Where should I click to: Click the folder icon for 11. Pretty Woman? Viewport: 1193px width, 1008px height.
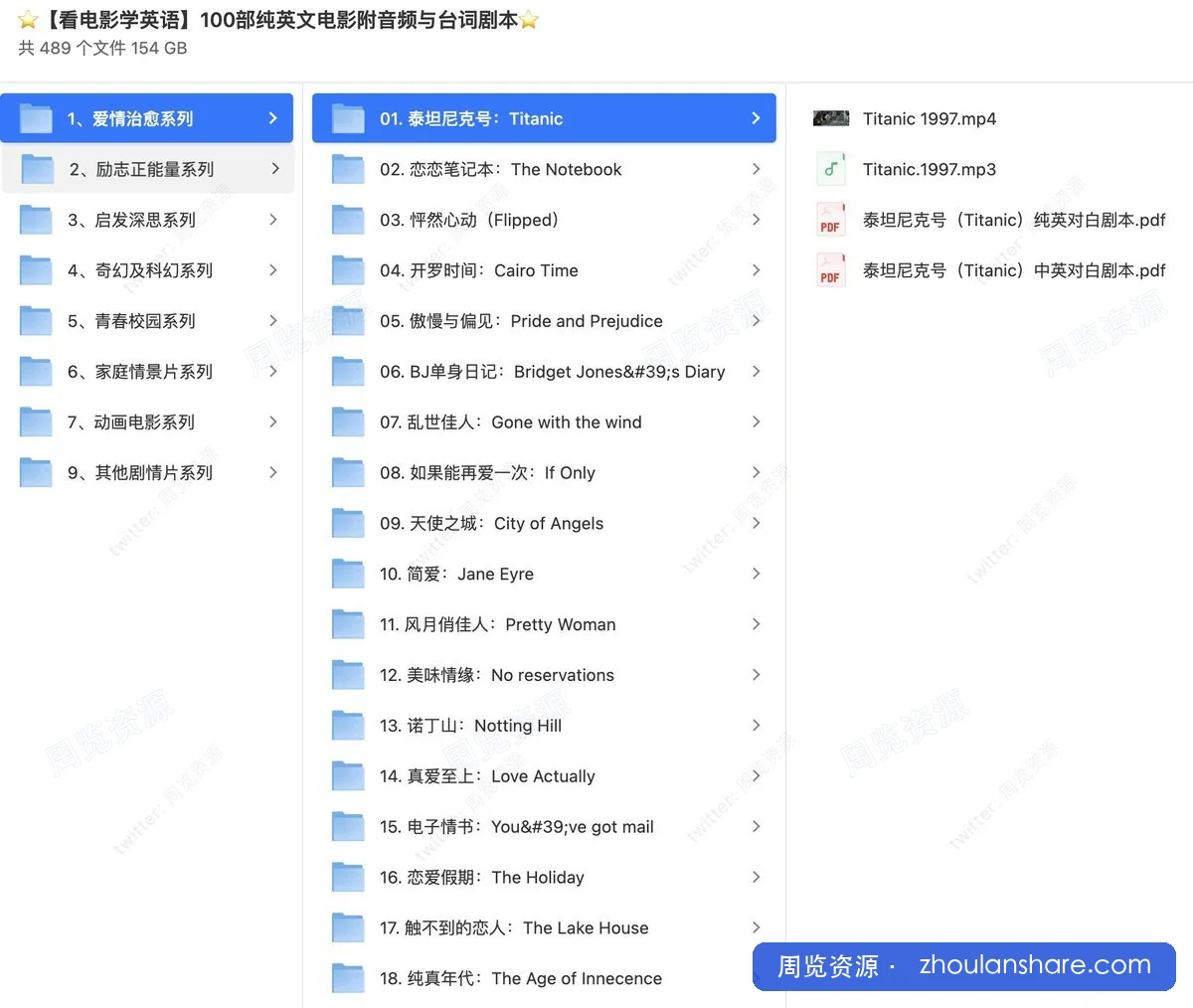pyautogui.click(x=348, y=624)
